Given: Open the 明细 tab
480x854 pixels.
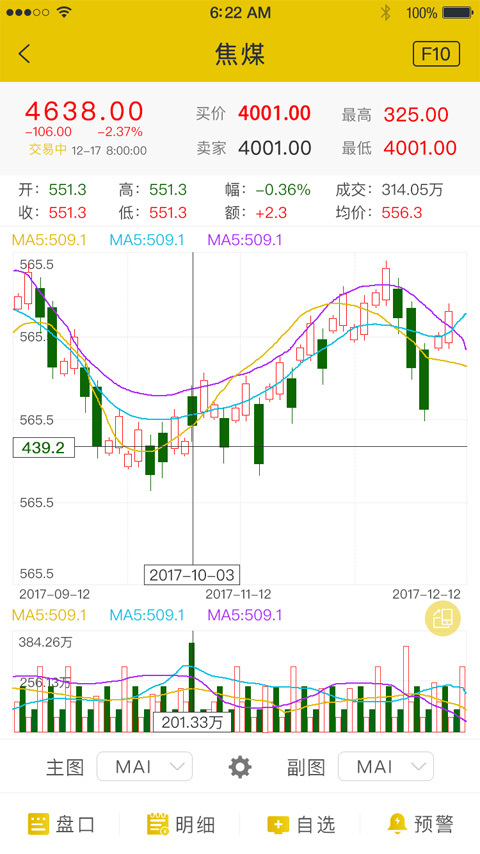Looking at the screenshot, I should coord(181,824).
